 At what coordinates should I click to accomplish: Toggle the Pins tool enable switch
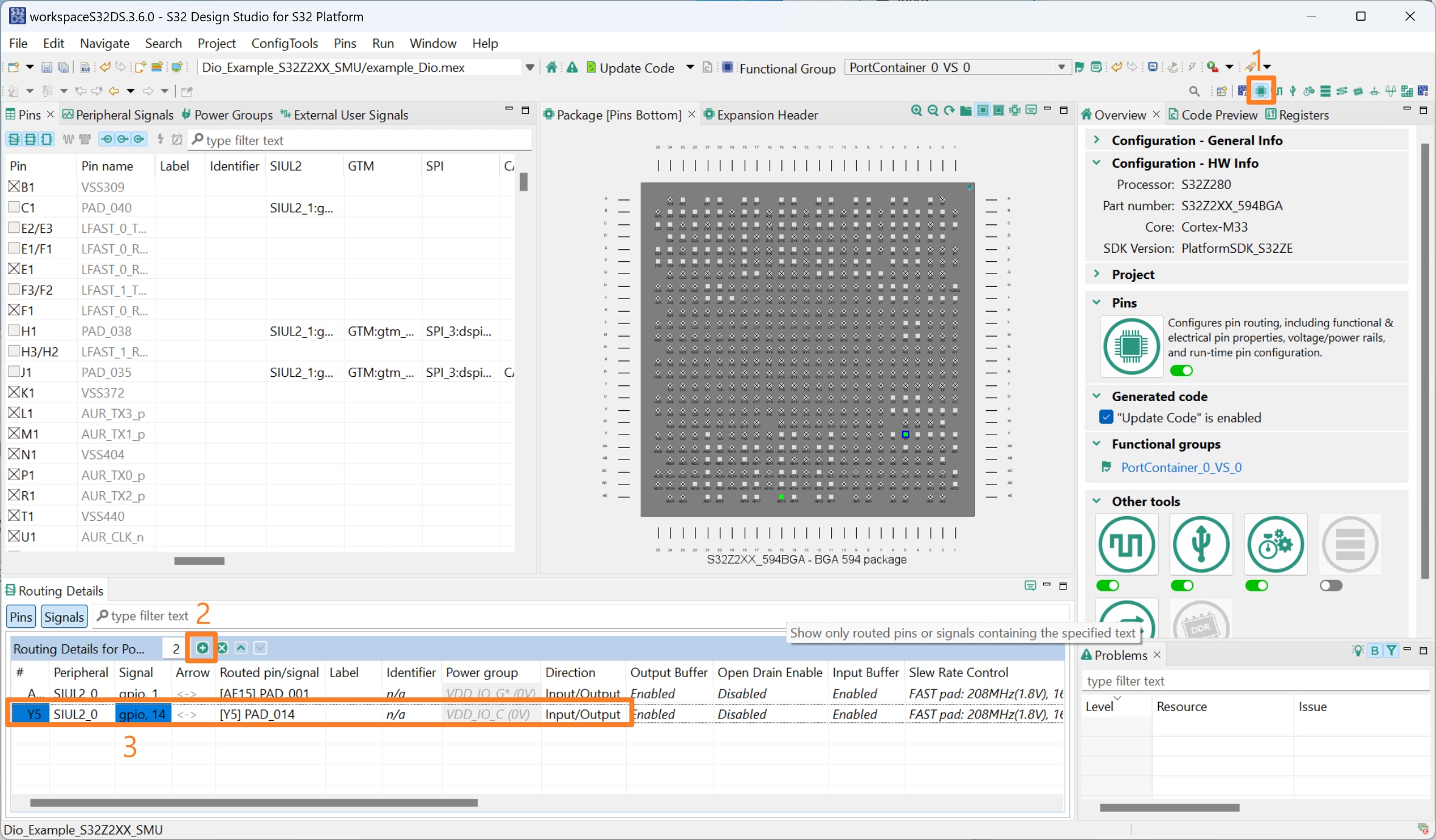tap(1181, 371)
